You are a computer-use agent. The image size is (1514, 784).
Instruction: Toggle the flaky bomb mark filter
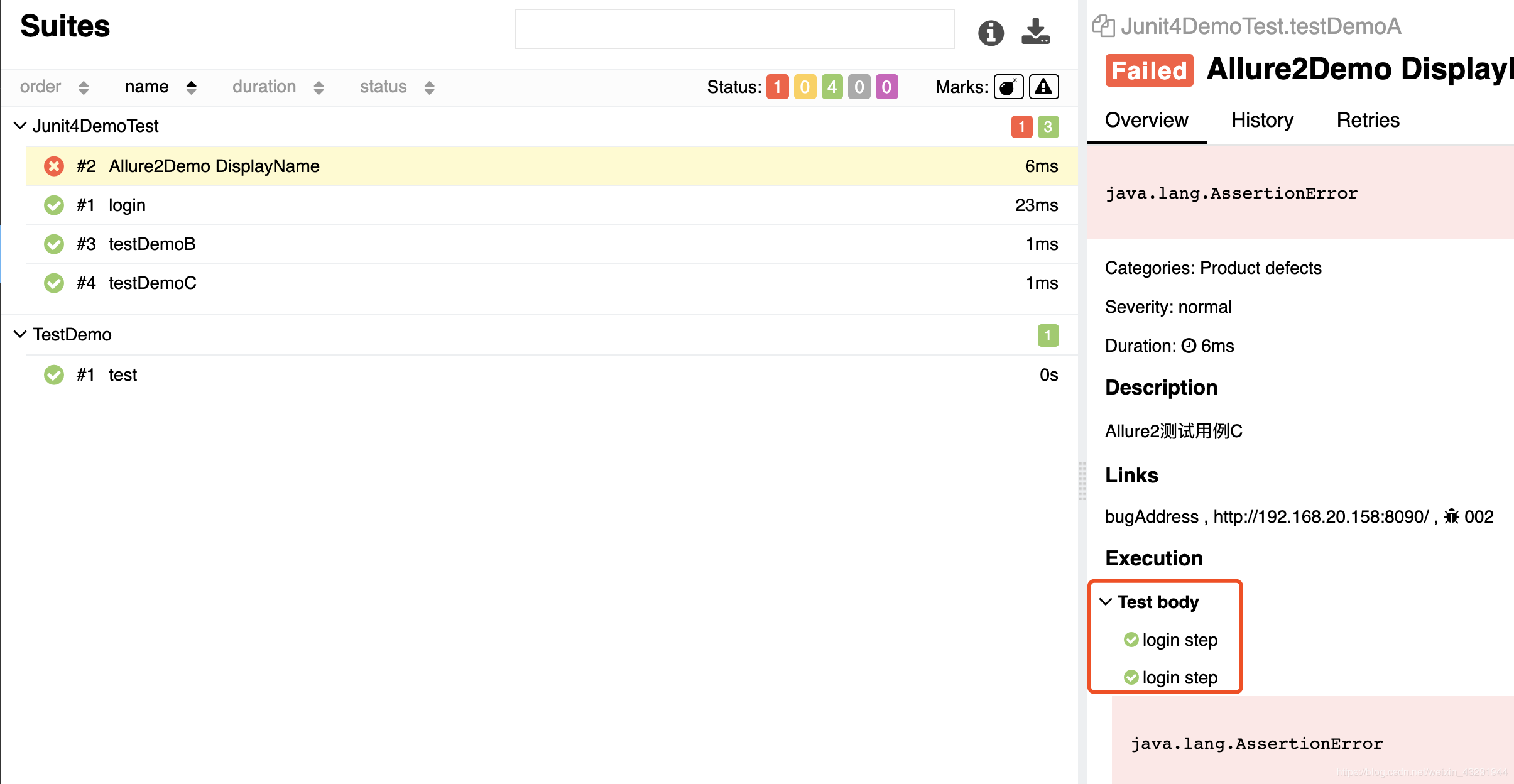(1008, 87)
